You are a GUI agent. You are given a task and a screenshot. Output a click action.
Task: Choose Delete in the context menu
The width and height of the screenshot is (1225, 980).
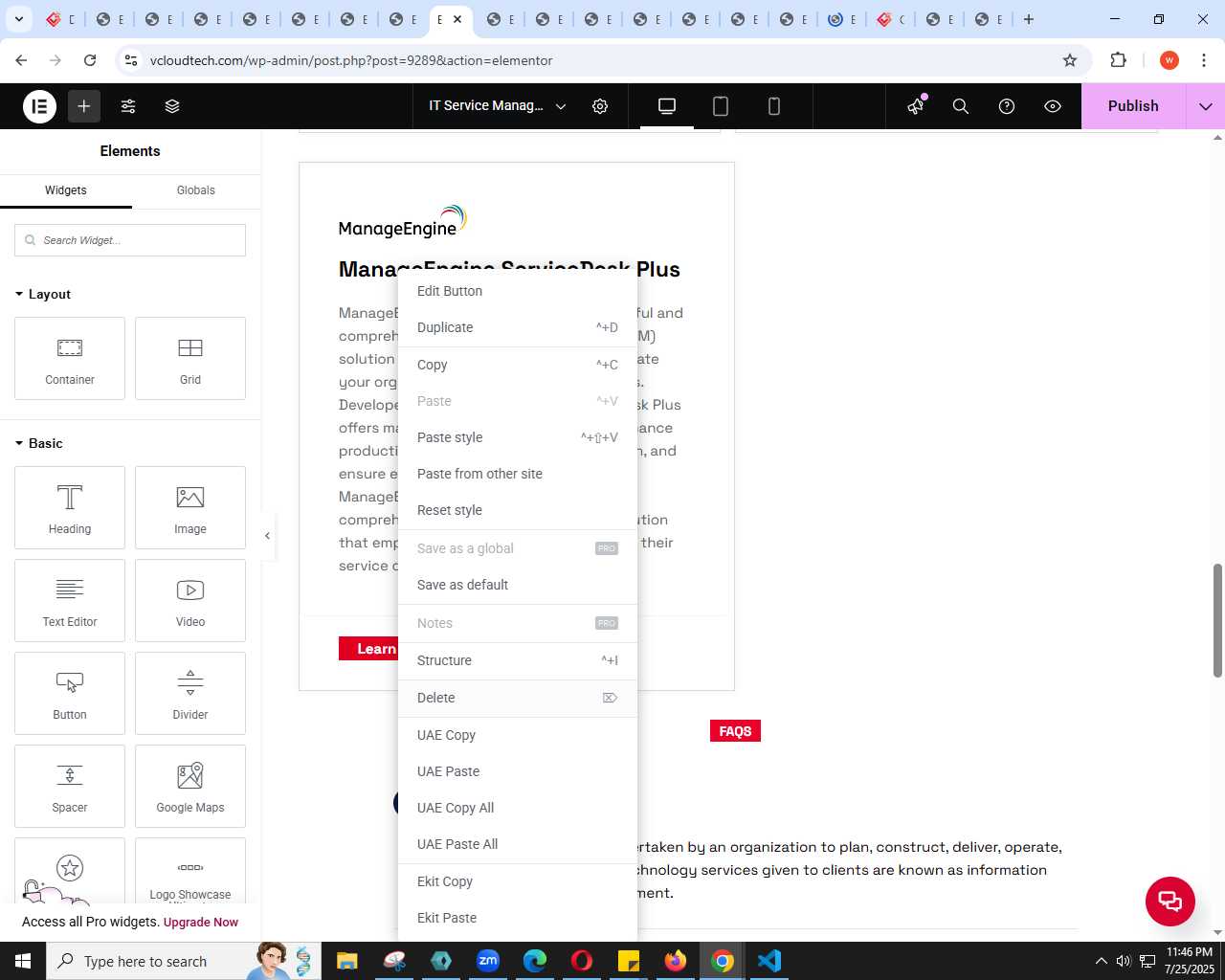point(517,698)
